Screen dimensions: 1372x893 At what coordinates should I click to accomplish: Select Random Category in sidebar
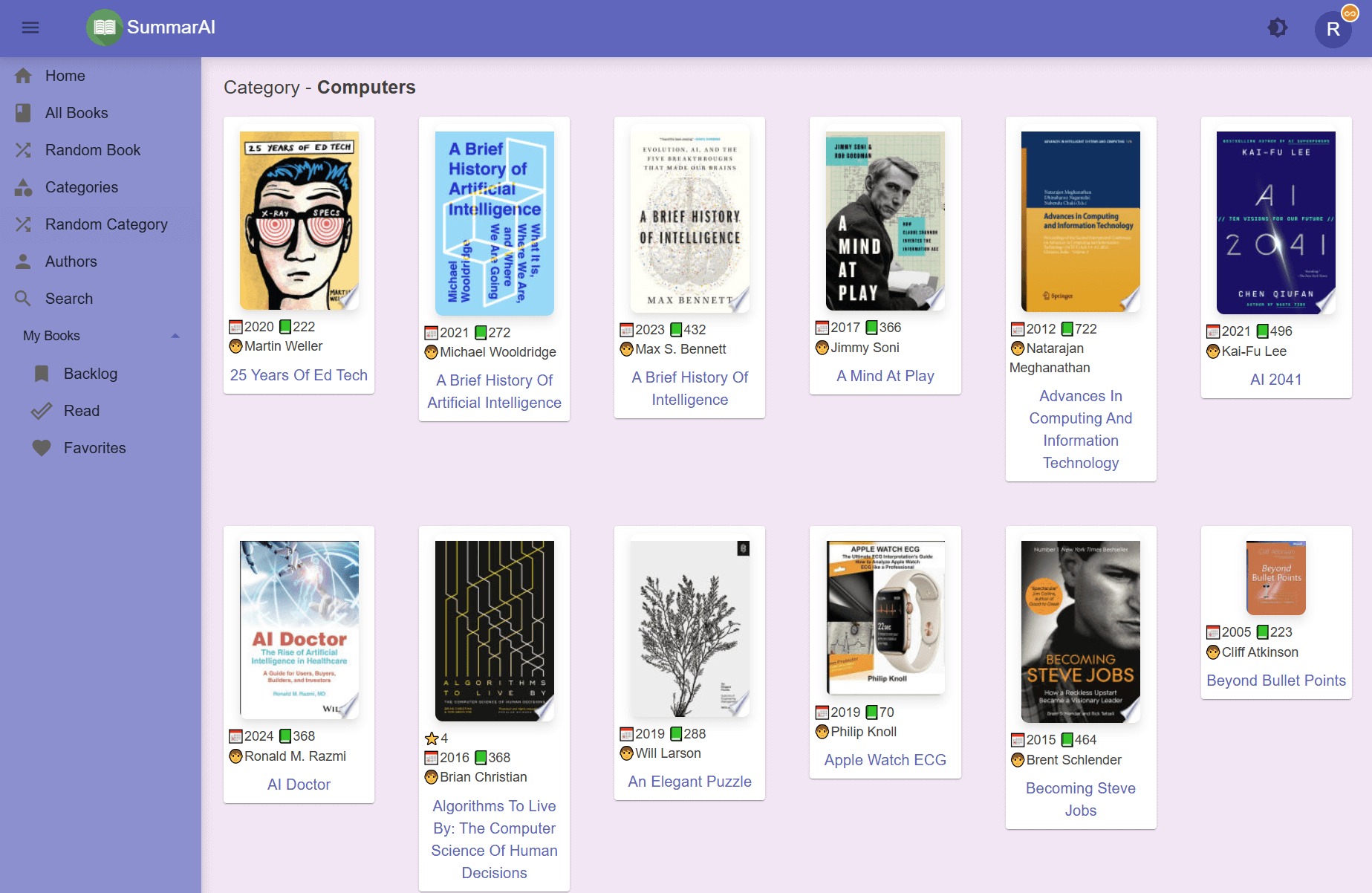coord(100,224)
